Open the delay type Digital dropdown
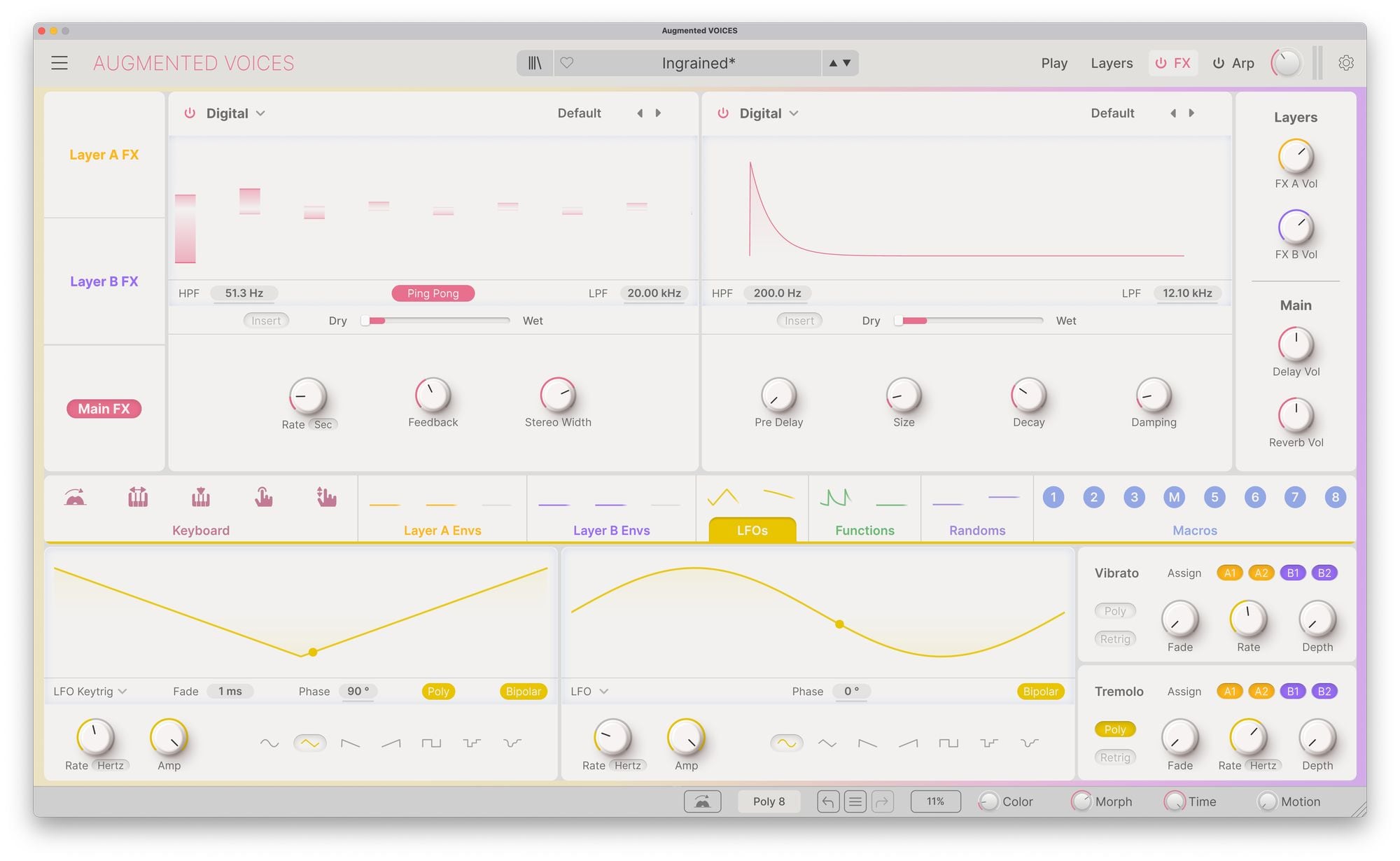The image size is (1400, 861). click(x=235, y=113)
